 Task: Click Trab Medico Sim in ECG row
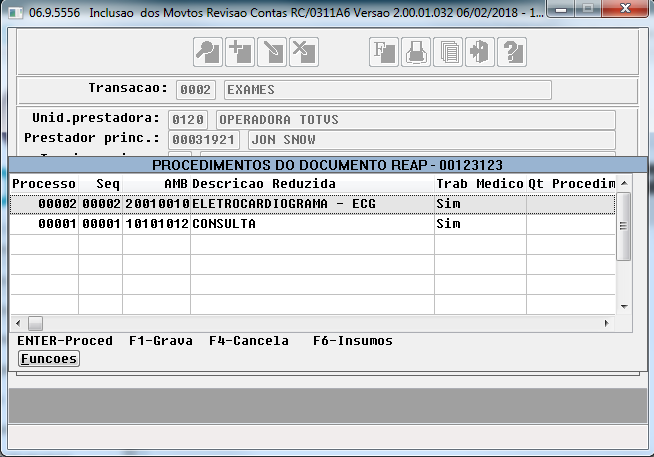(448, 204)
